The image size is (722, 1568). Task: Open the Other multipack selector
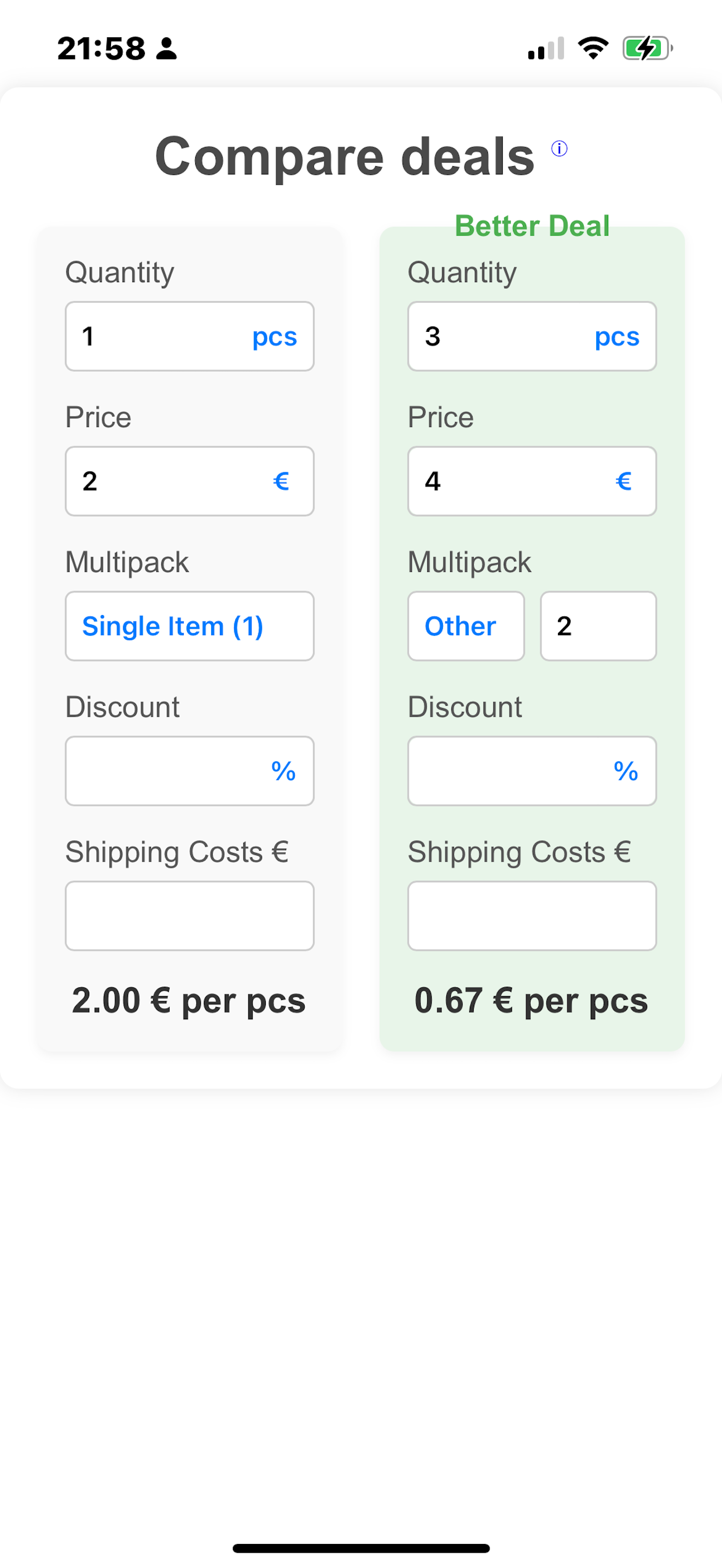click(x=465, y=627)
